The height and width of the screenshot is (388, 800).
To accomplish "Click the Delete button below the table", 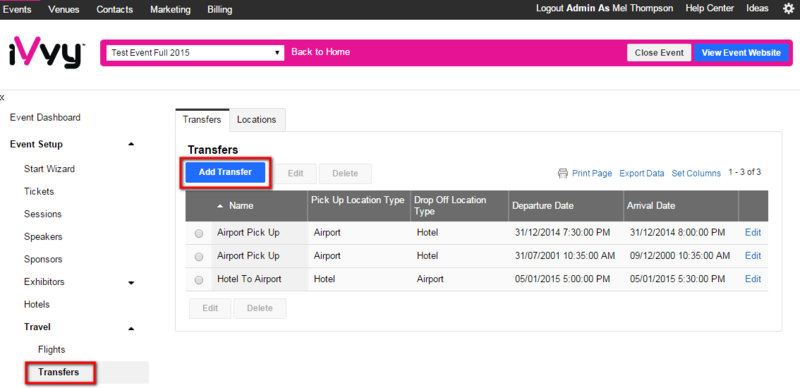I will 260,308.
